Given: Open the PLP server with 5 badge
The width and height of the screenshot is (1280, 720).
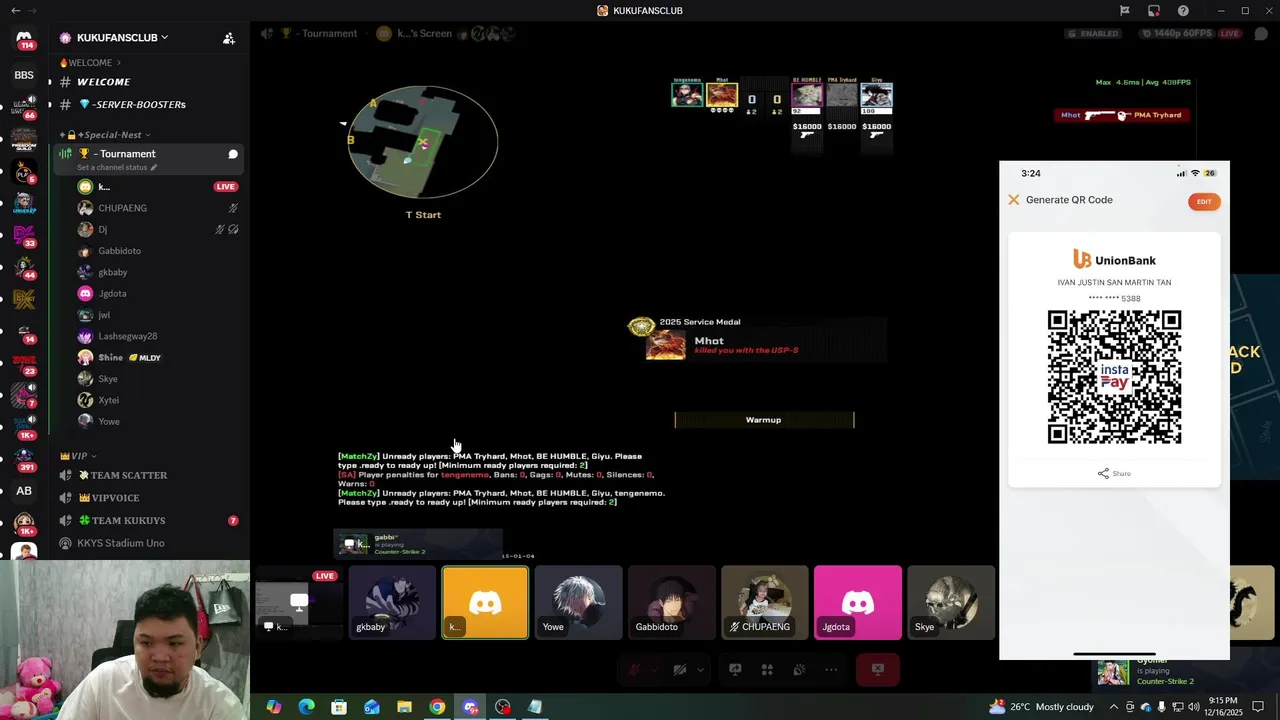Looking at the screenshot, I should (24, 171).
